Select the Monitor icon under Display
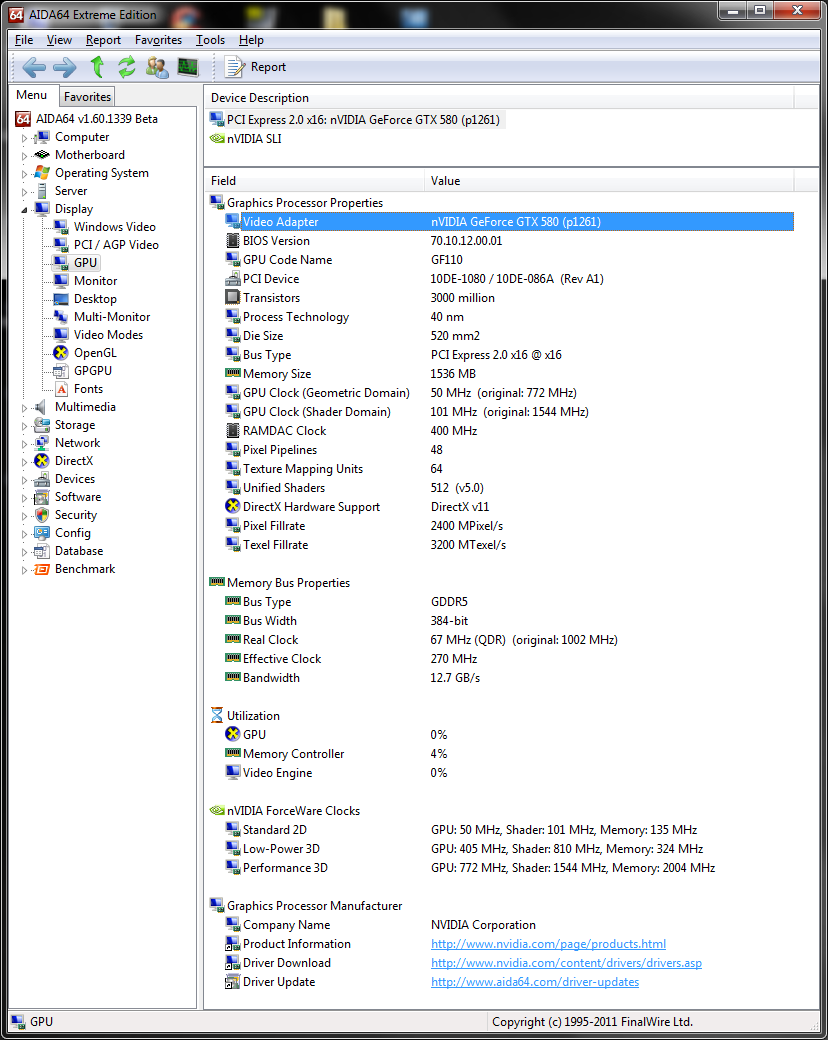Screen dimensions: 828x1040 pos(61,281)
